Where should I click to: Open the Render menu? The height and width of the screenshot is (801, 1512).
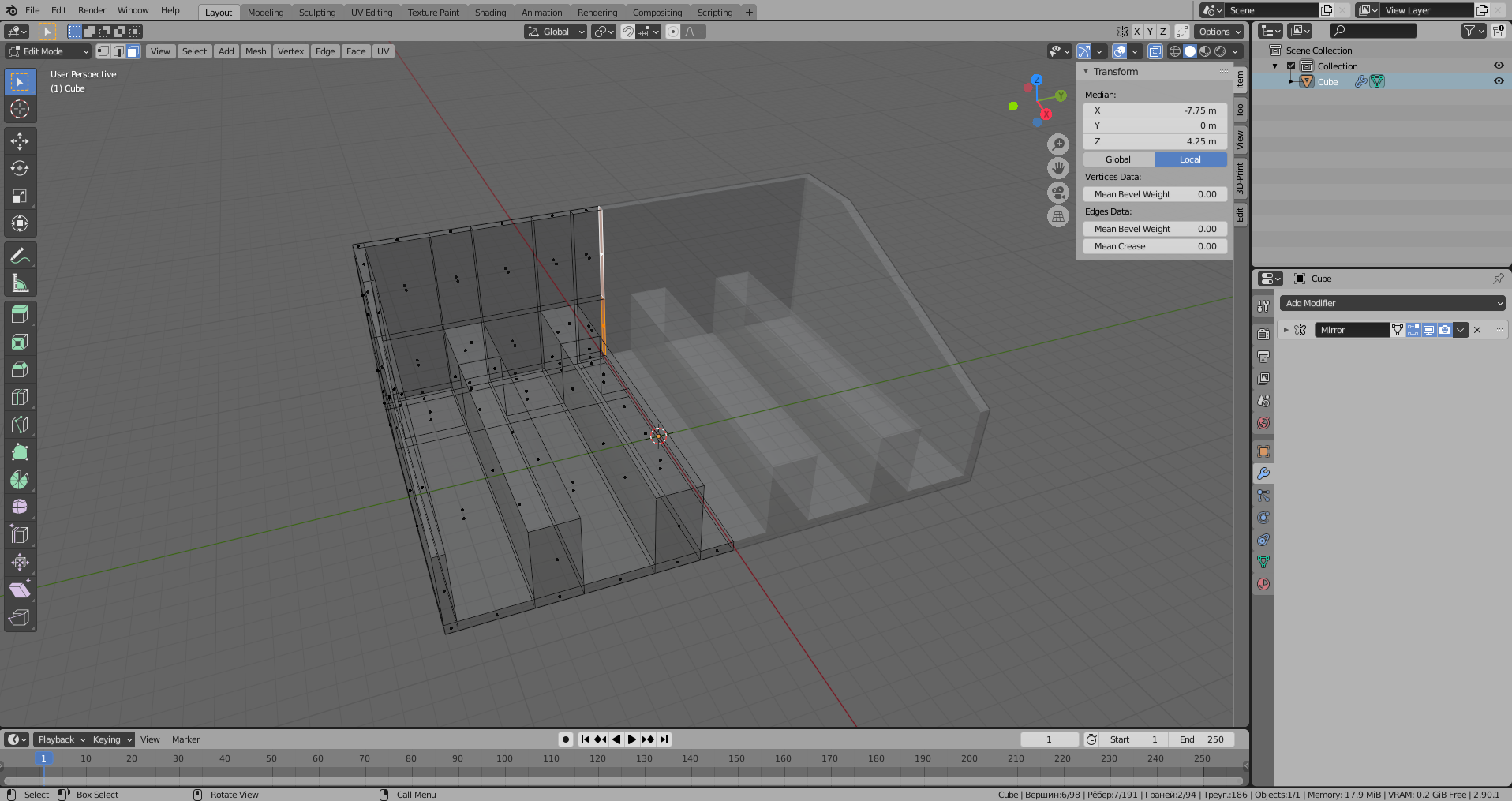[x=92, y=10]
